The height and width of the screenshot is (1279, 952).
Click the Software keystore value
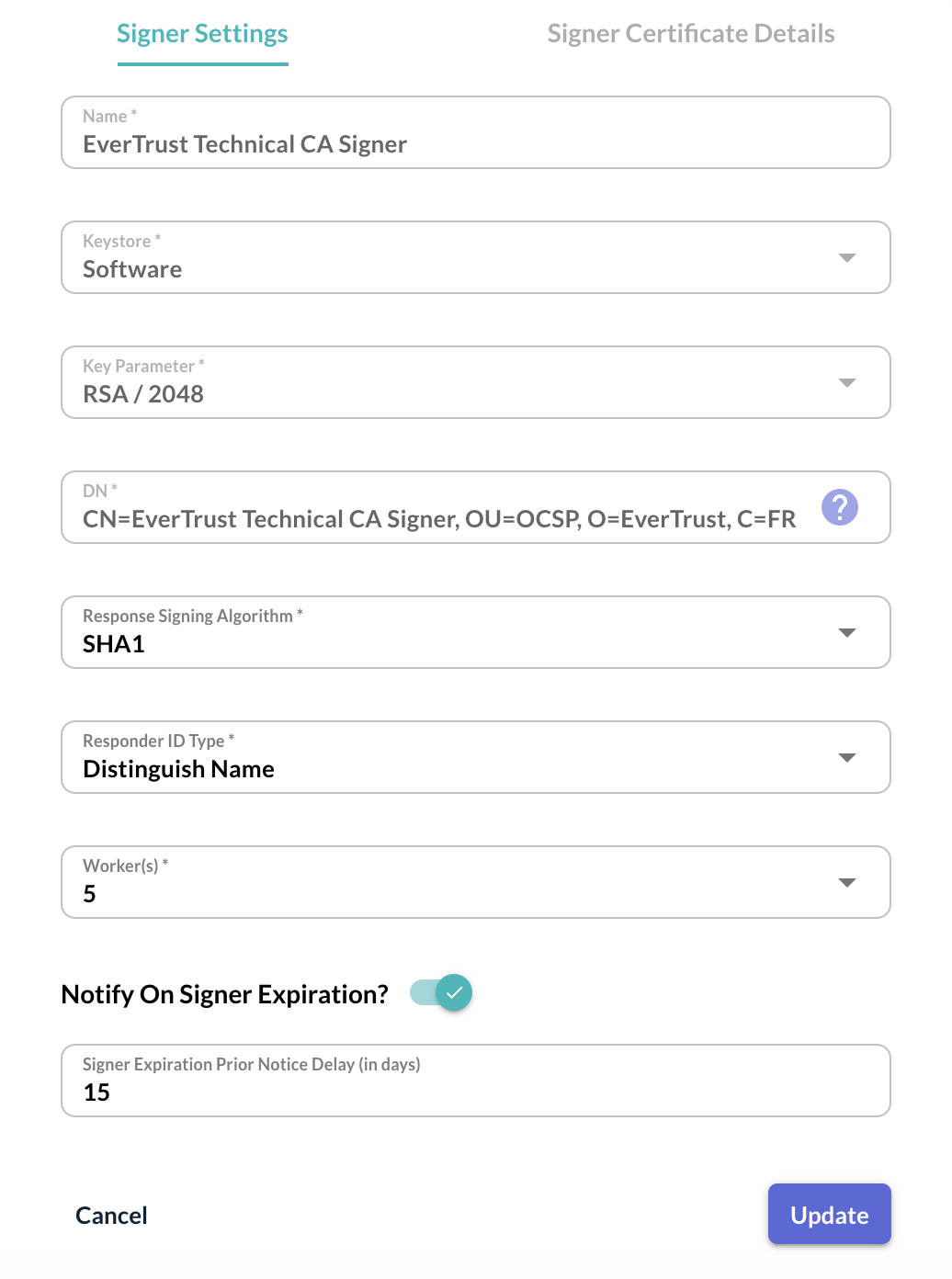(x=131, y=269)
